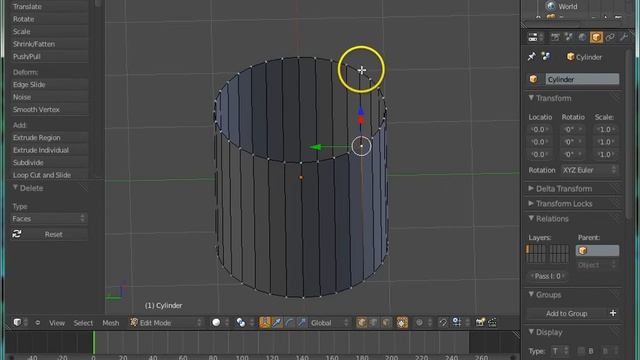Image resolution: width=640 pixels, height=360 pixels.
Task: Click the Parent object field
Action: point(597,251)
